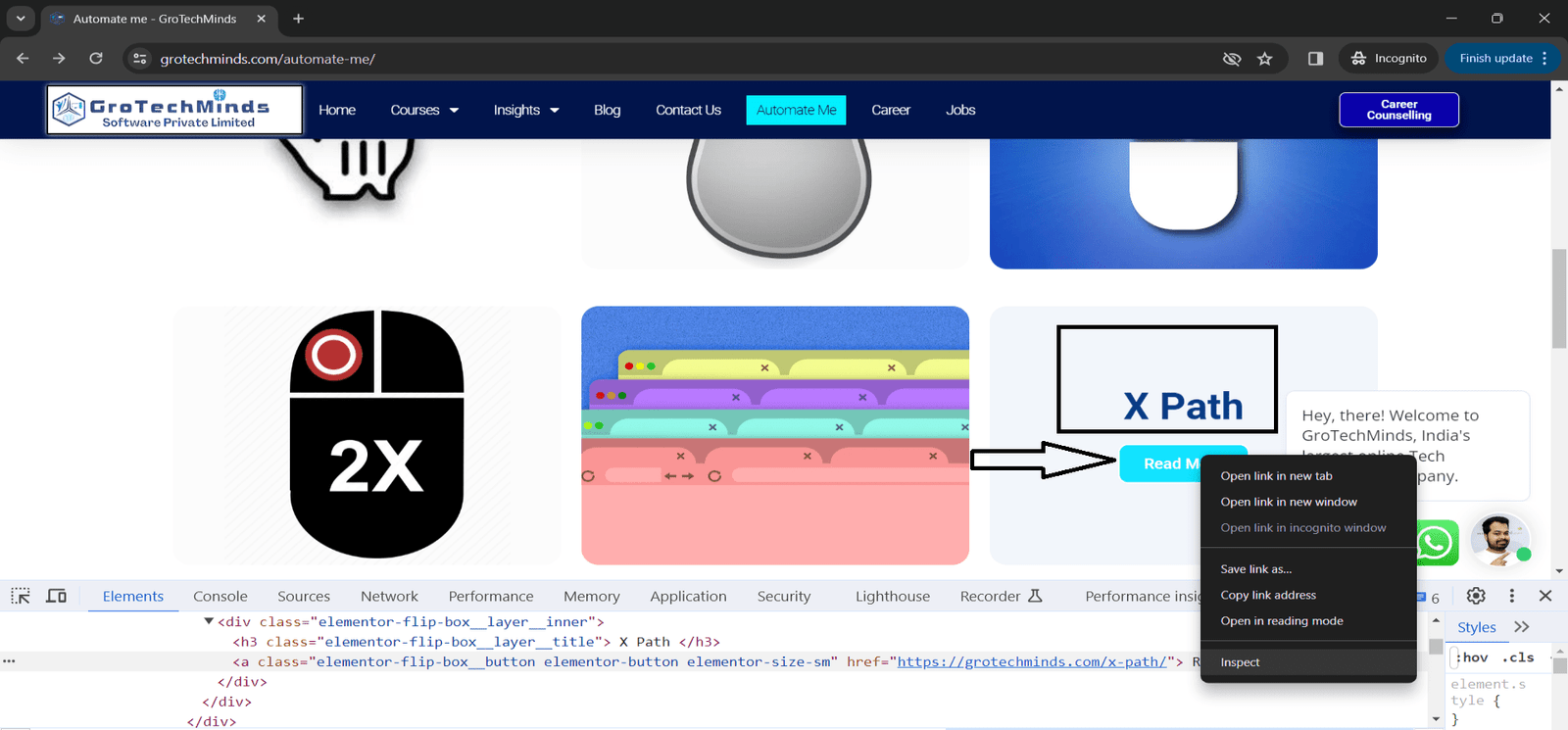This screenshot has width=1568, height=730.
Task: Open the tab search dropdown arrow
Action: (21, 19)
